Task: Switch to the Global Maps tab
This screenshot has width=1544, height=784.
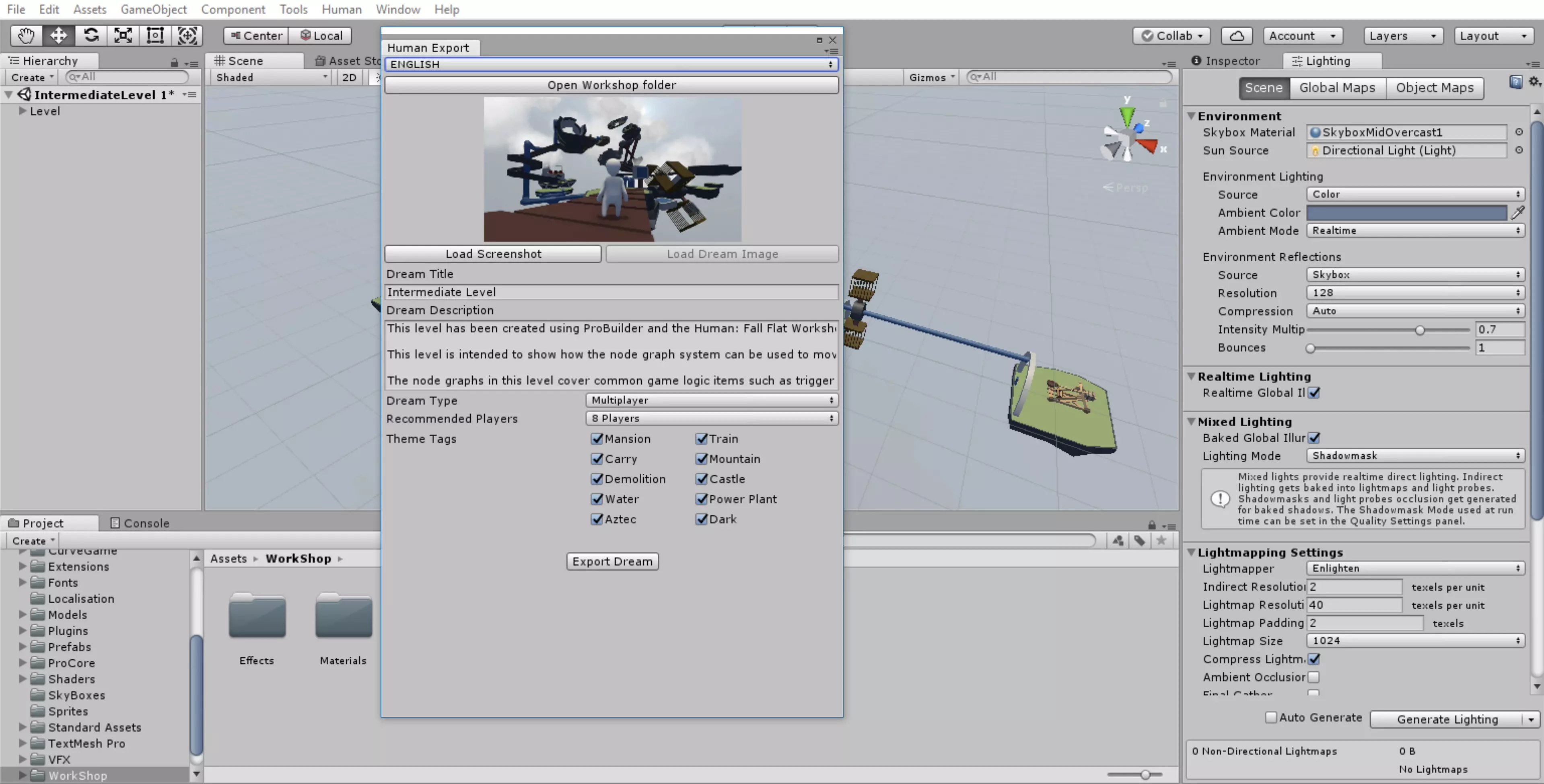Action: click(1336, 87)
